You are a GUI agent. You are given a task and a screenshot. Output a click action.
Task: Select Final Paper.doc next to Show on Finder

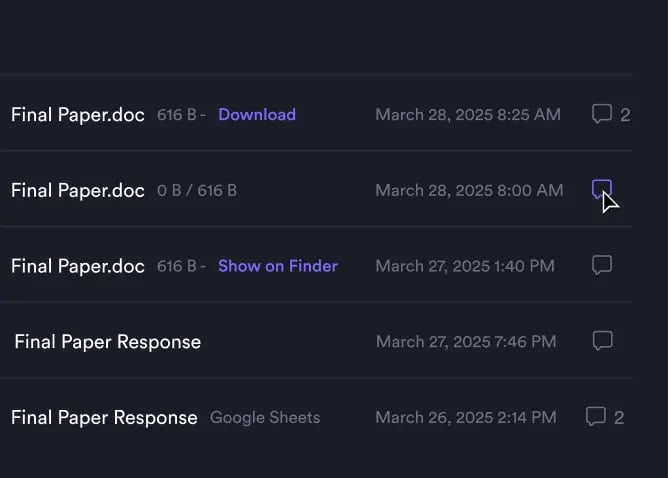[78, 266]
